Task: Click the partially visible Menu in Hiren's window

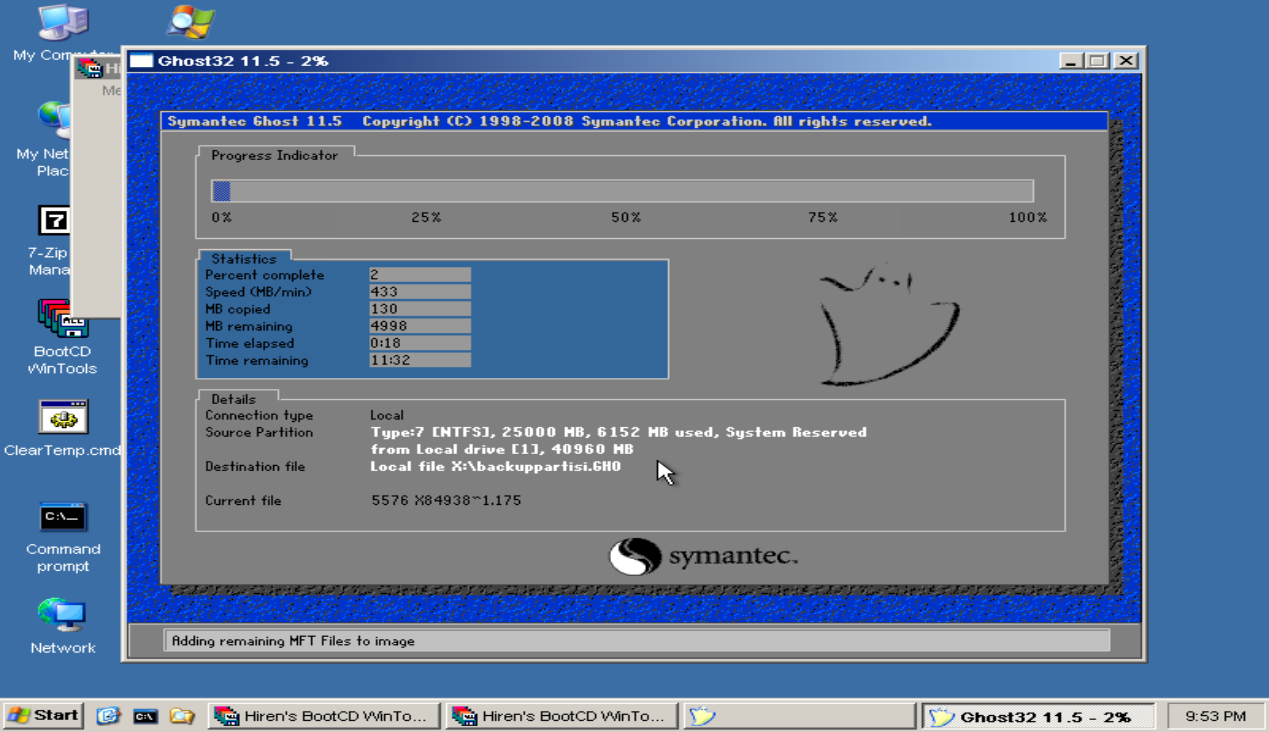Action: point(113,89)
